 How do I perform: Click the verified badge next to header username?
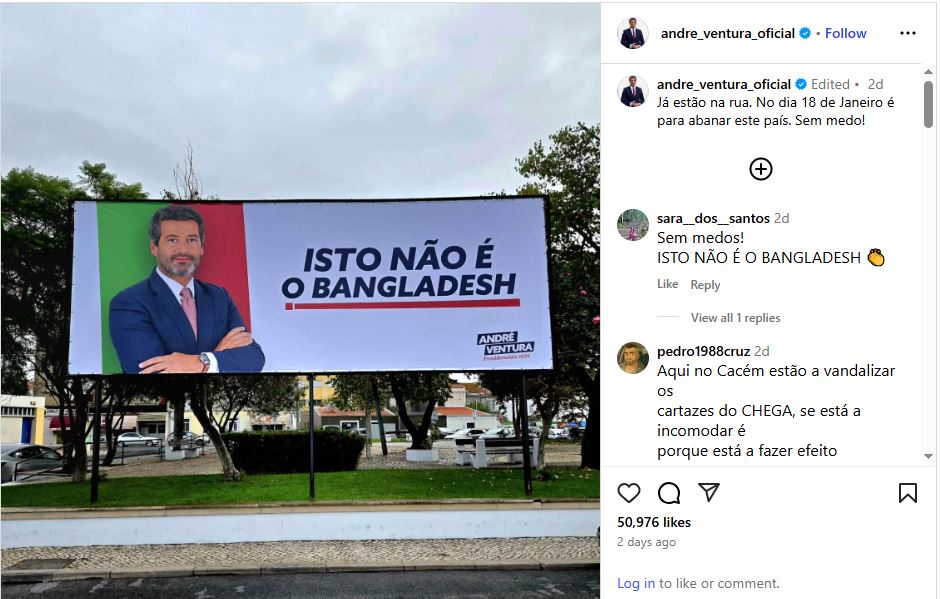pos(805,33)
